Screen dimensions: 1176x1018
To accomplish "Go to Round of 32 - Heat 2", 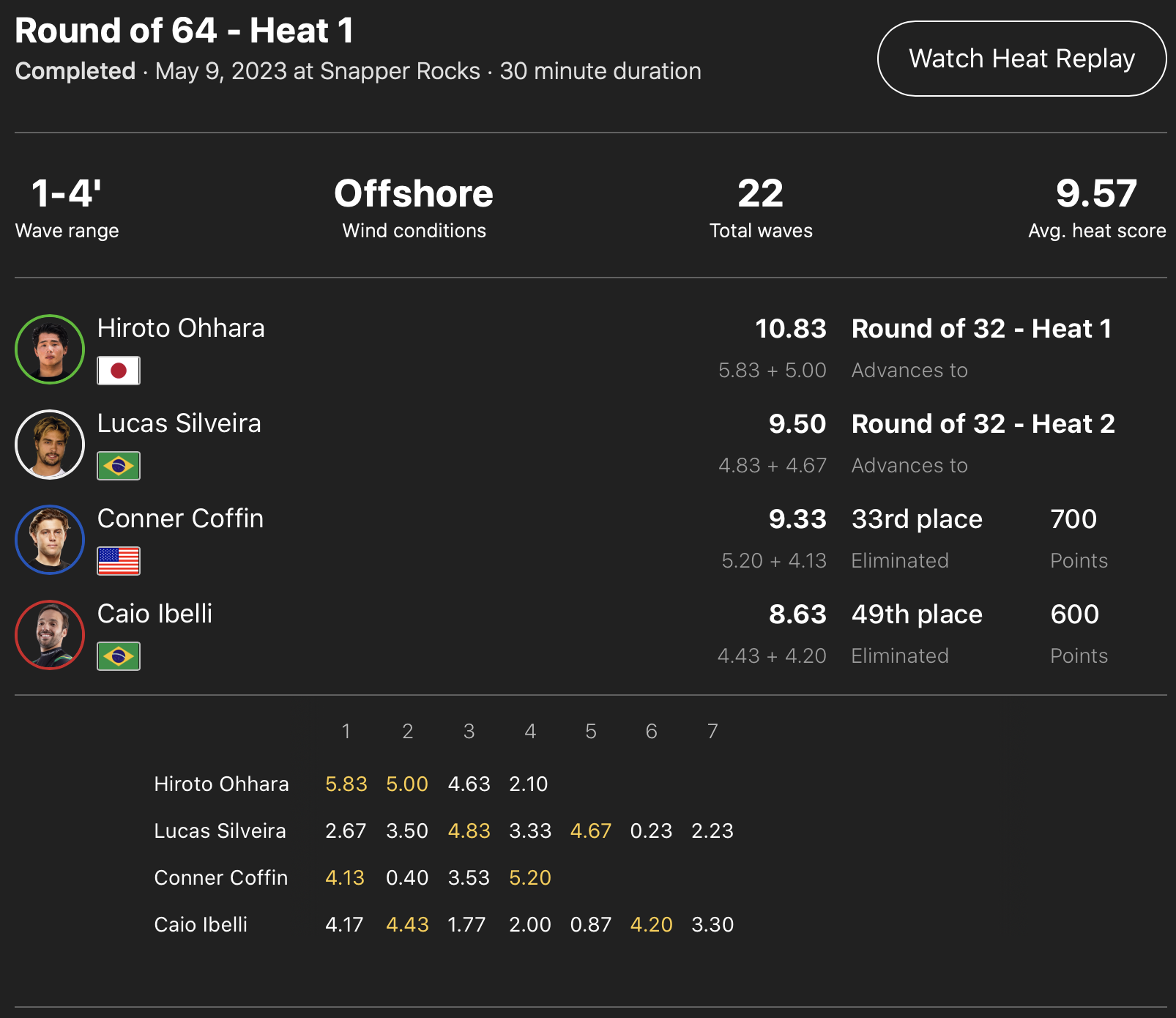I will click(x=983, y=424).
